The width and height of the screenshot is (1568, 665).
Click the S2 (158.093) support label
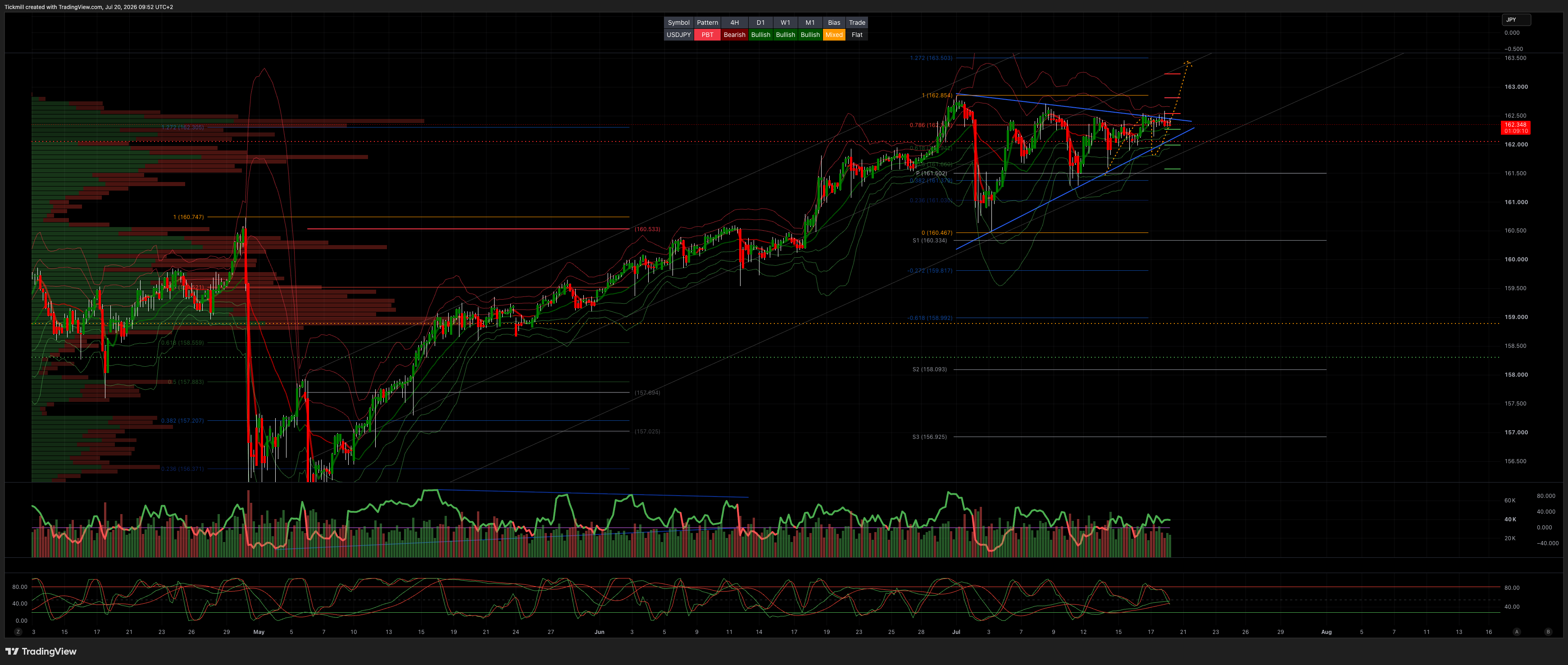pyautogui.click(x=929, y=369)
